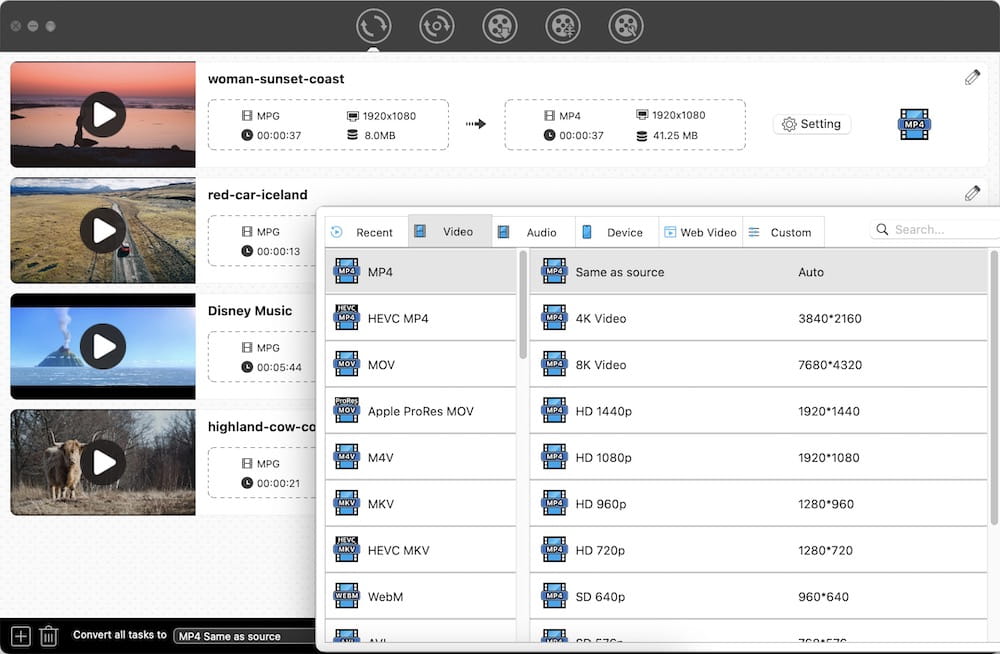Screen dimensions: 1000x654
Task: Open the Convert module icon in top toolbar
Action: click(373, 26)
